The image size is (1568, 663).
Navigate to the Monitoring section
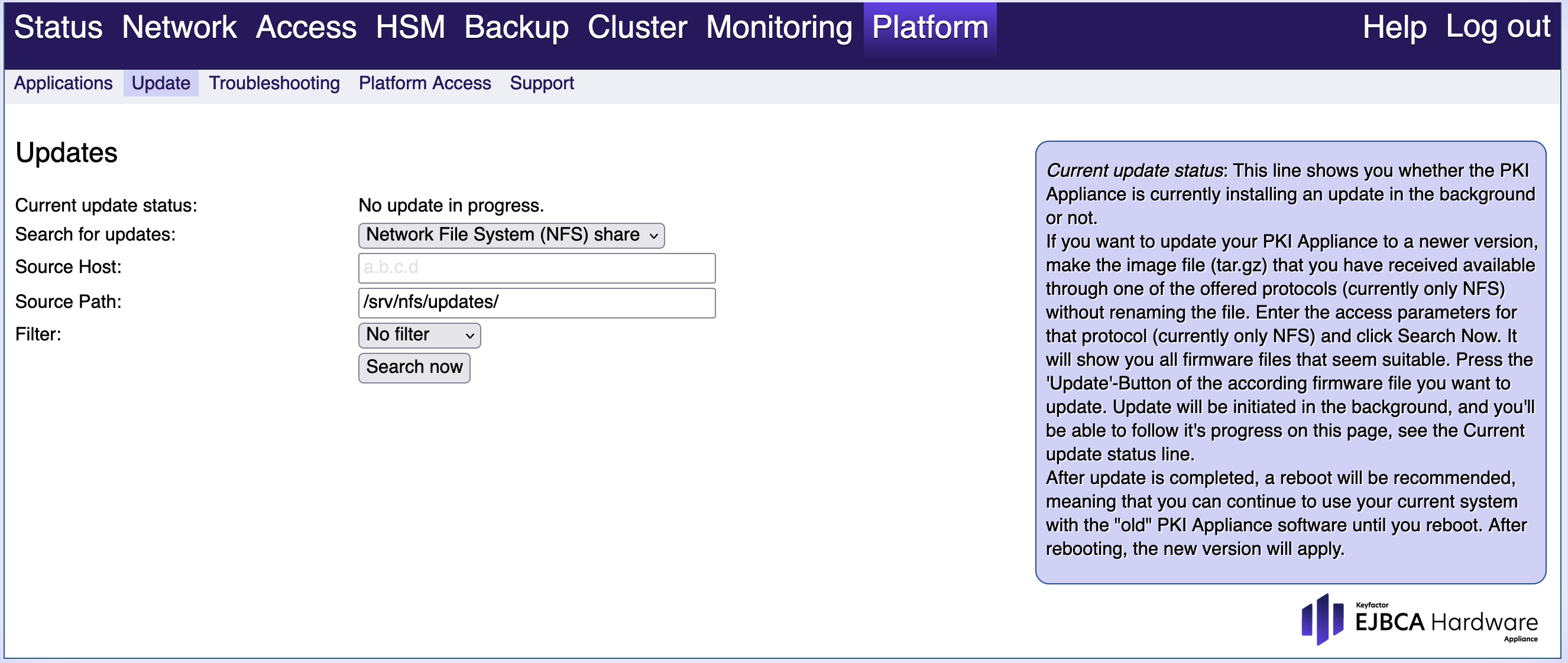[x=779, y=27]
